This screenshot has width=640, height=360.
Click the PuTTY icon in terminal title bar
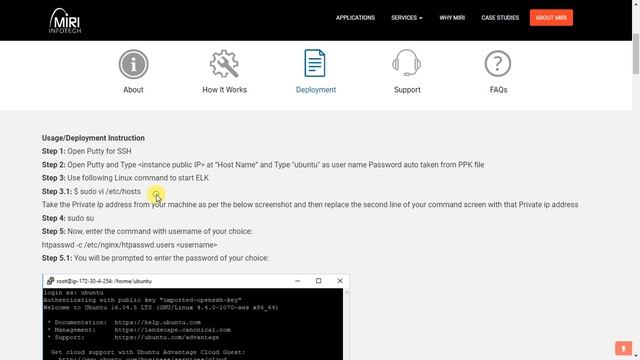[50, 281]
